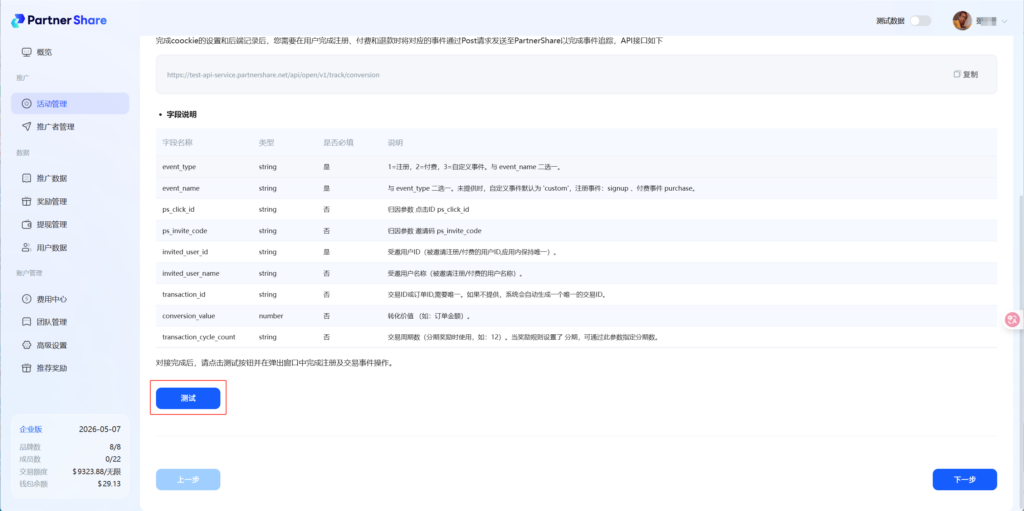Image resolution: width=1024 pixels, height=511 pixels.
Task: Click the 奖励管理 gift icon
Action: (x=26, y=201)
